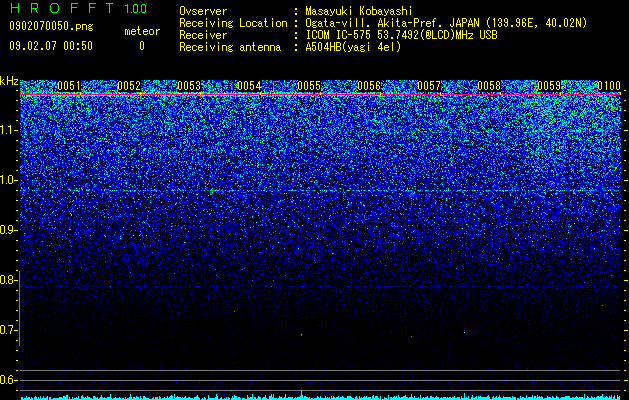Click the 0902070050.png filename label

pos(51,26)
